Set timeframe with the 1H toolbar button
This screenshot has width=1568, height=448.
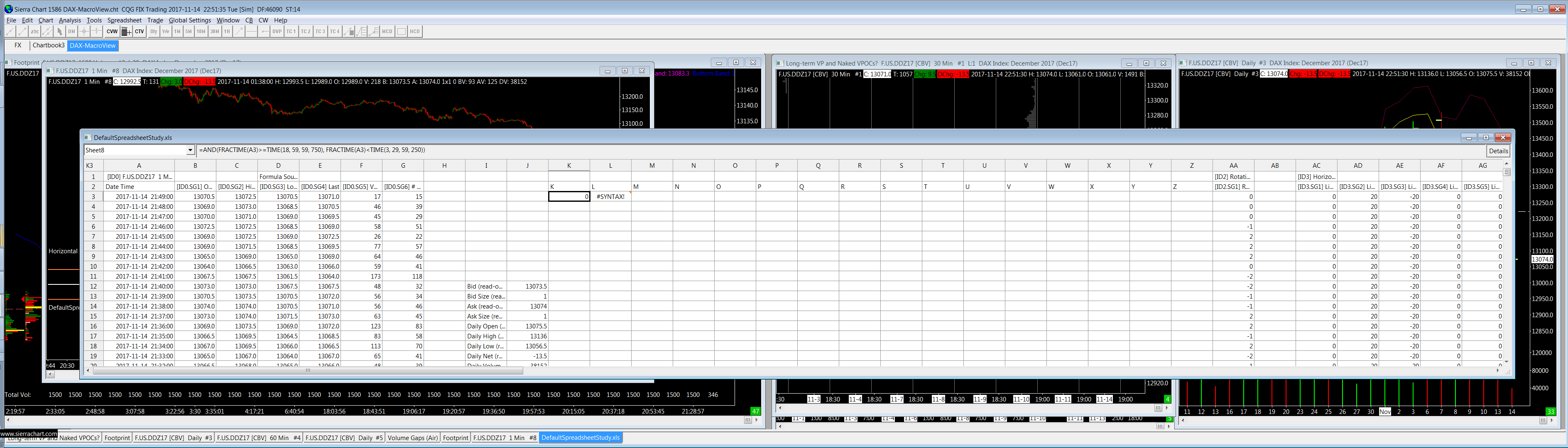227,32
